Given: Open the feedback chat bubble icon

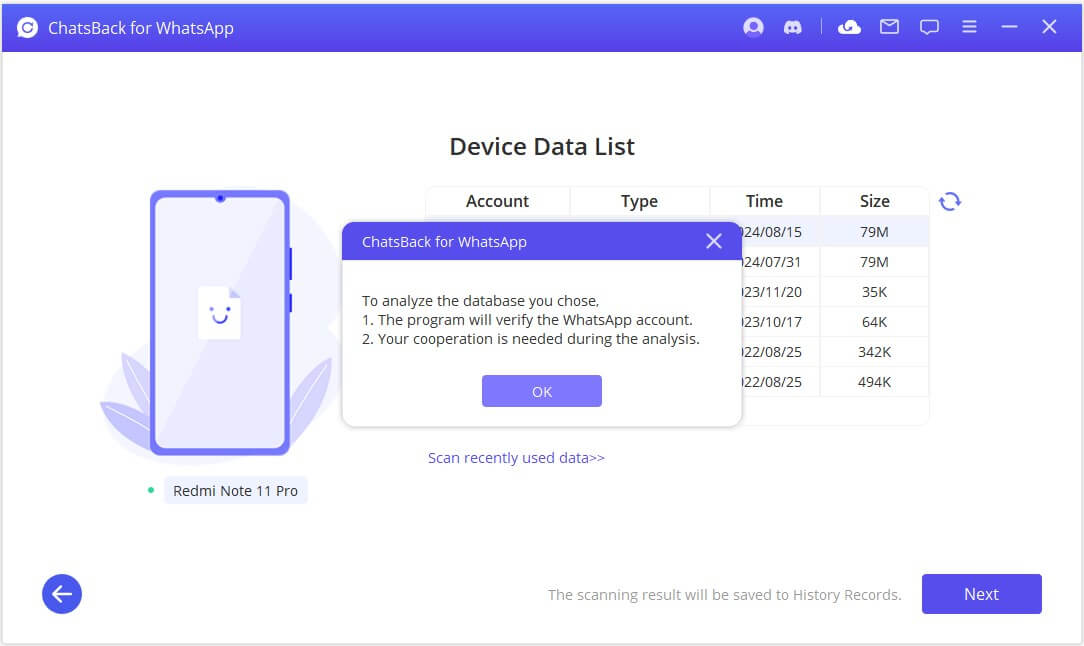Looking at the screenshot, I should coord(929,27).
